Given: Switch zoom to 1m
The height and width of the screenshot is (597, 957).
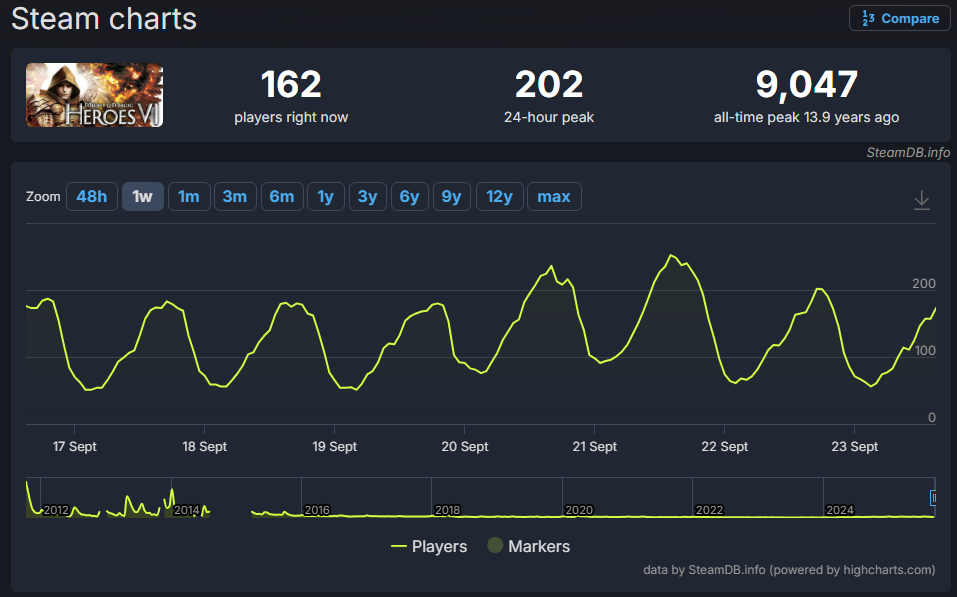Looking at the screenshot, I should click(x=189, y=197).
